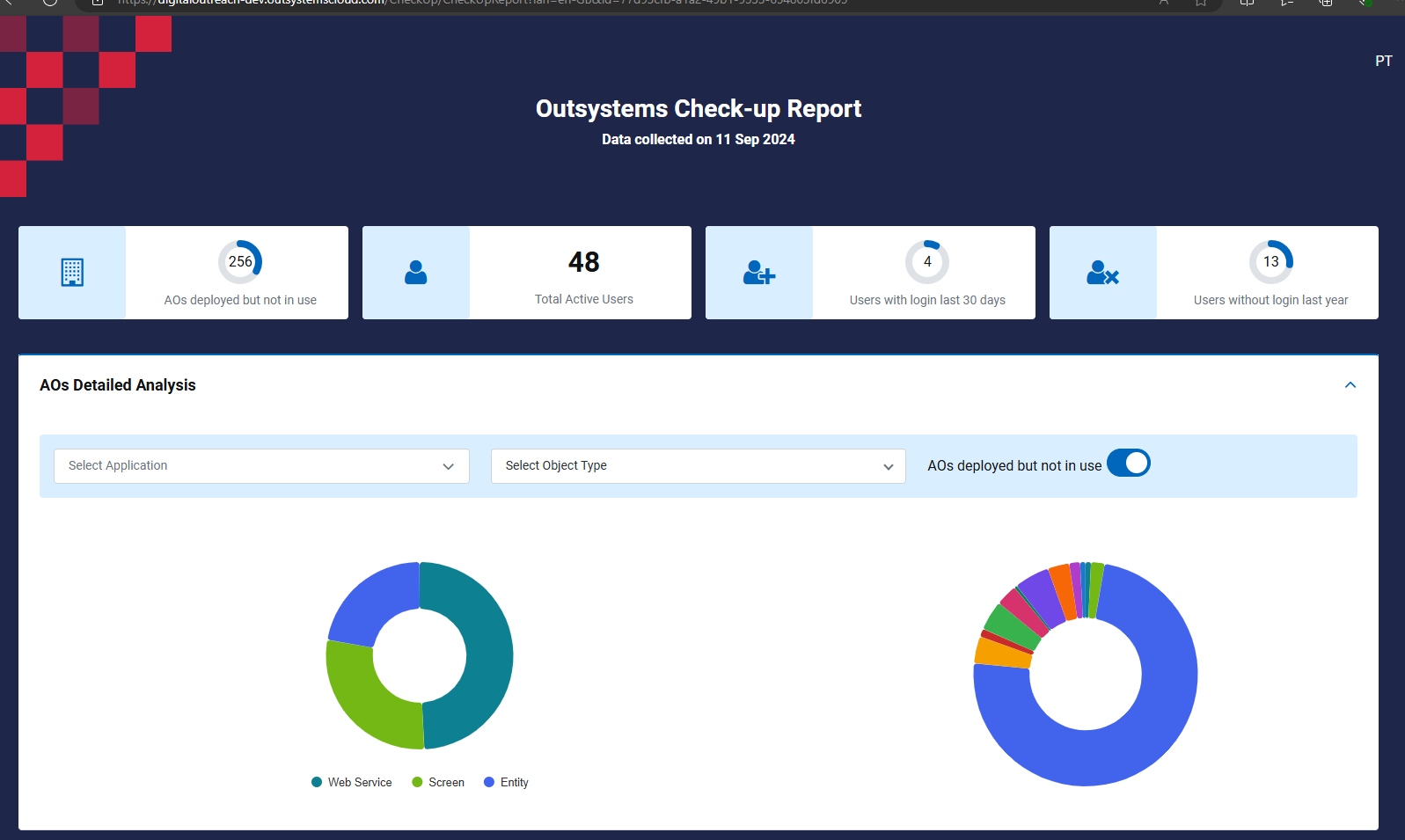Toggle Web Service legend item
1405x840 pixels.
tap(352, 782)
